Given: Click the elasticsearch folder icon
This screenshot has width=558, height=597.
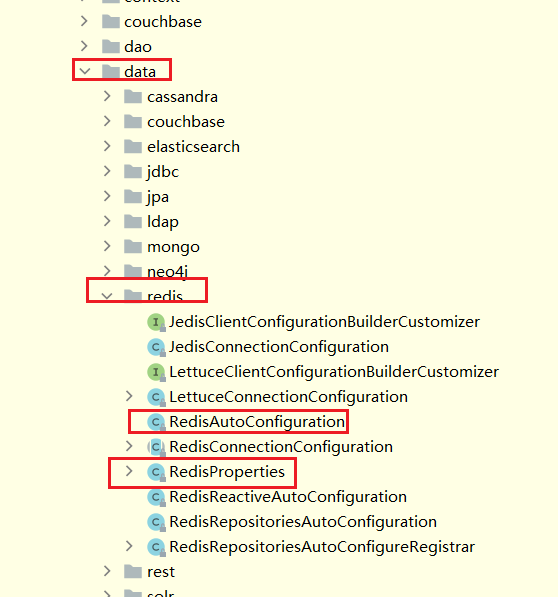Looking at the screenshot, I should [133, 147].
